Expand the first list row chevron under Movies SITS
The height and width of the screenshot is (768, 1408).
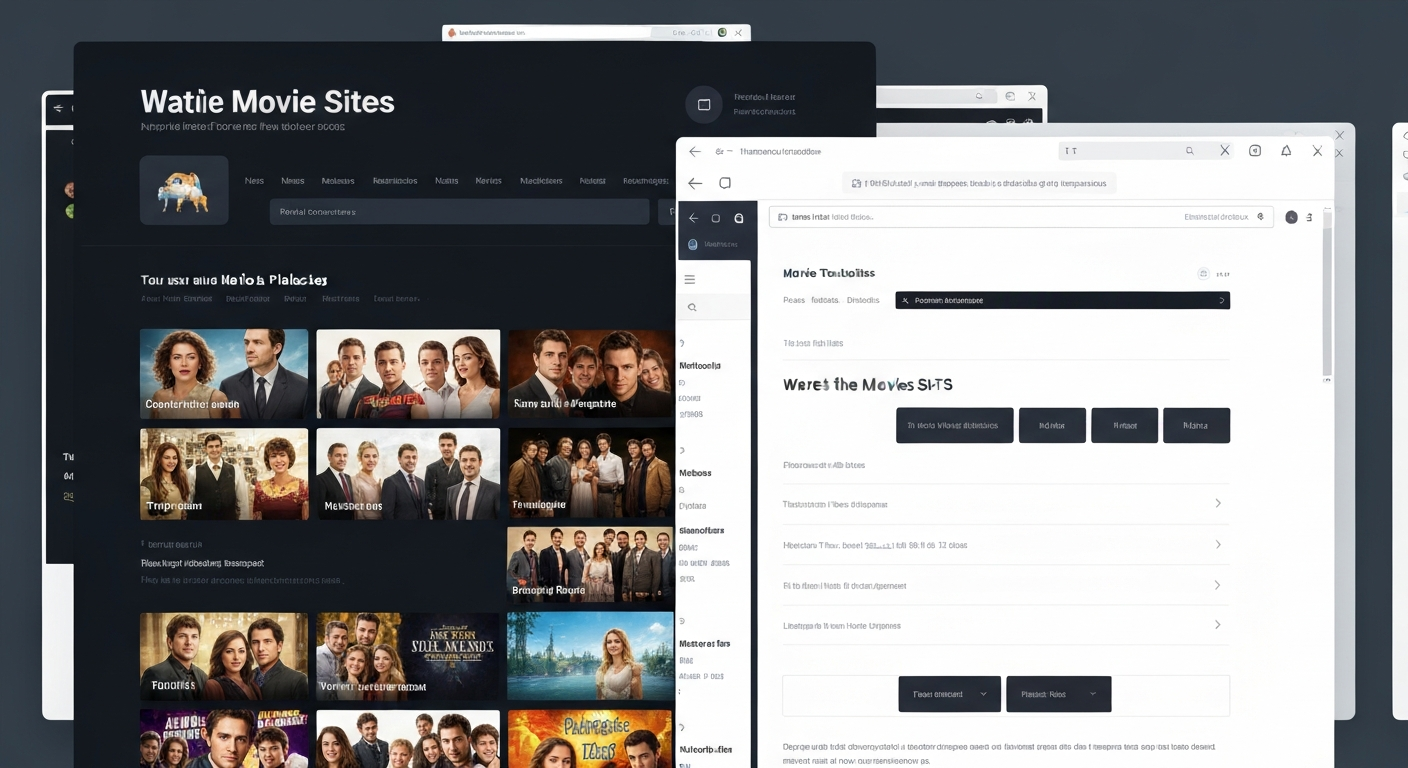[x=1218, y=504]
